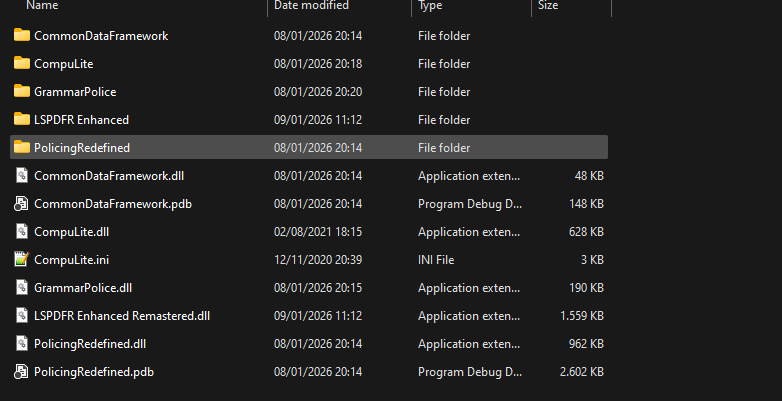Click the CommonDataFramework folder icon
The image size is (782, 401).
(21, 35)
